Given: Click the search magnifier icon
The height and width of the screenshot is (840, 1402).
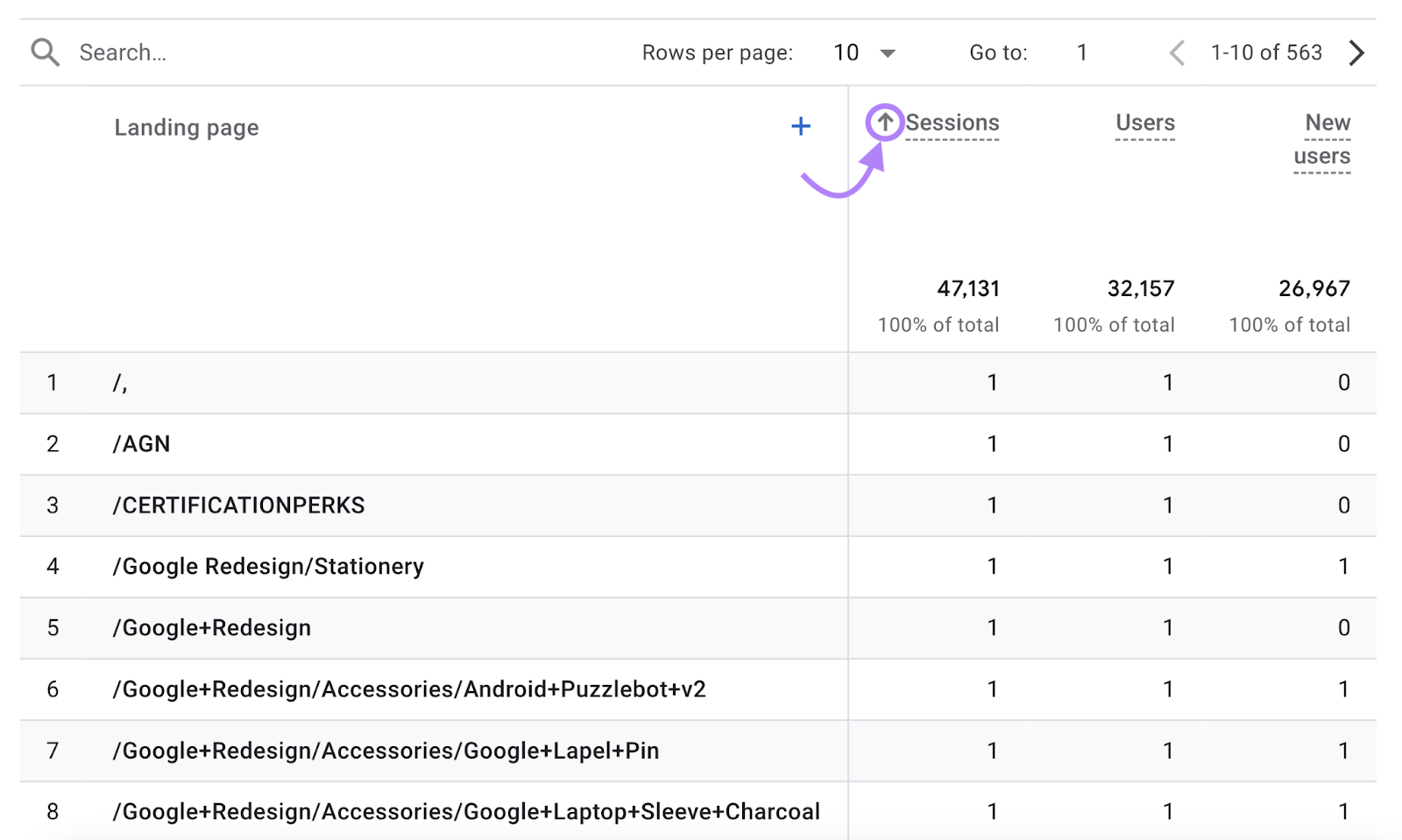Looking at the screenshot, I should tap(45, 53).
